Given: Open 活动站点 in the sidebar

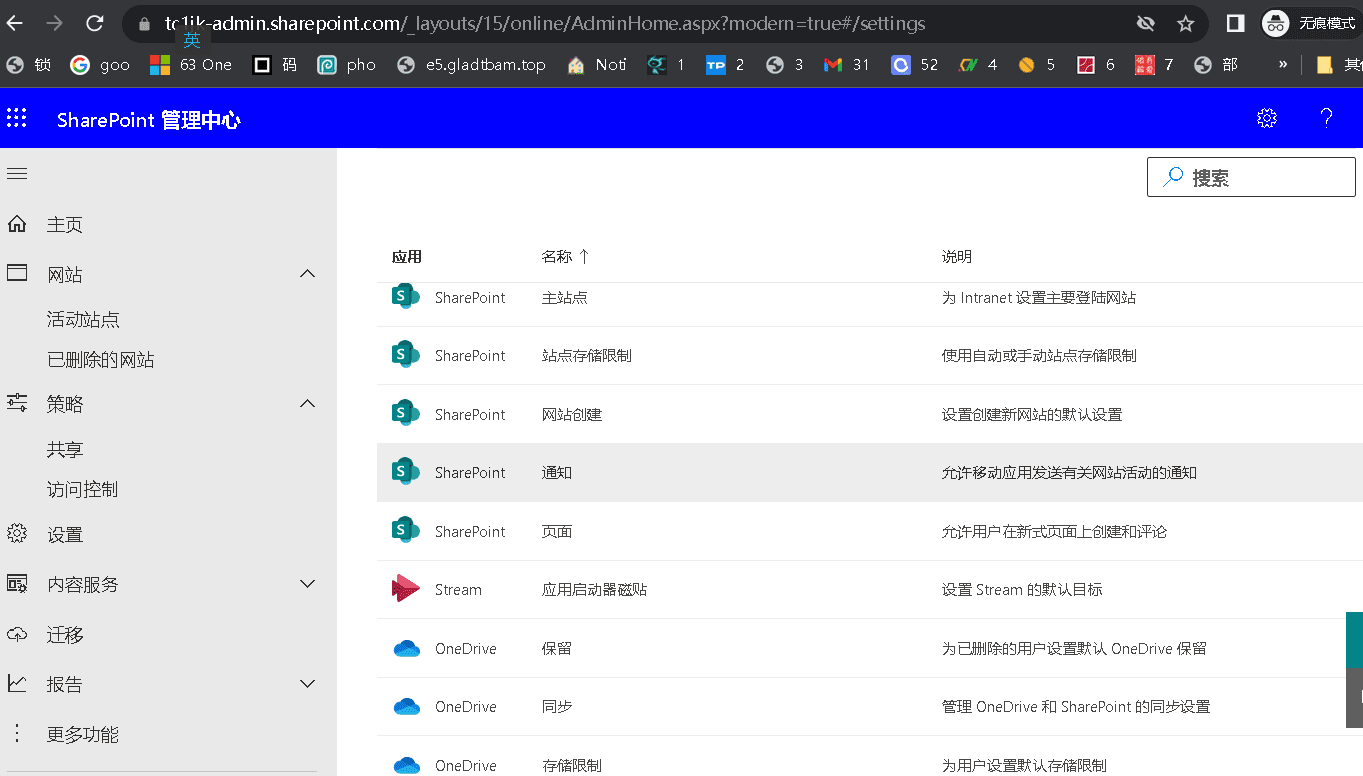Looking at the screenshot, I should (83, 320).
